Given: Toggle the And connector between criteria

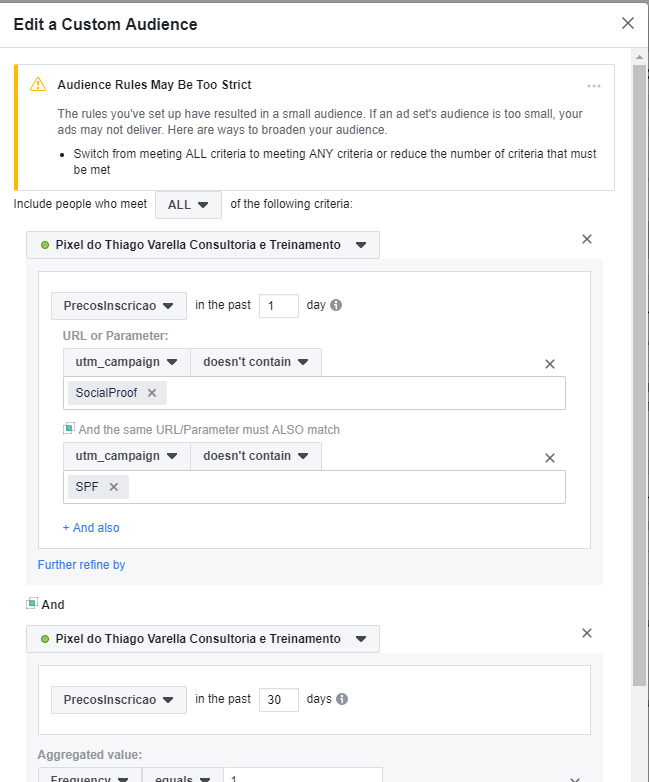Looking at the screenshot, I should [32, 604].
